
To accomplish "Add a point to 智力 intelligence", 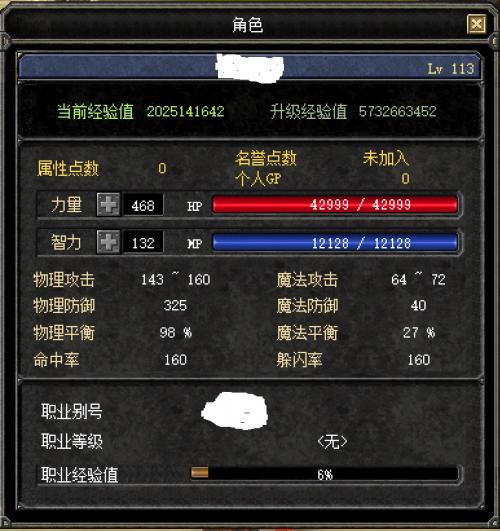I will (108, 242).
